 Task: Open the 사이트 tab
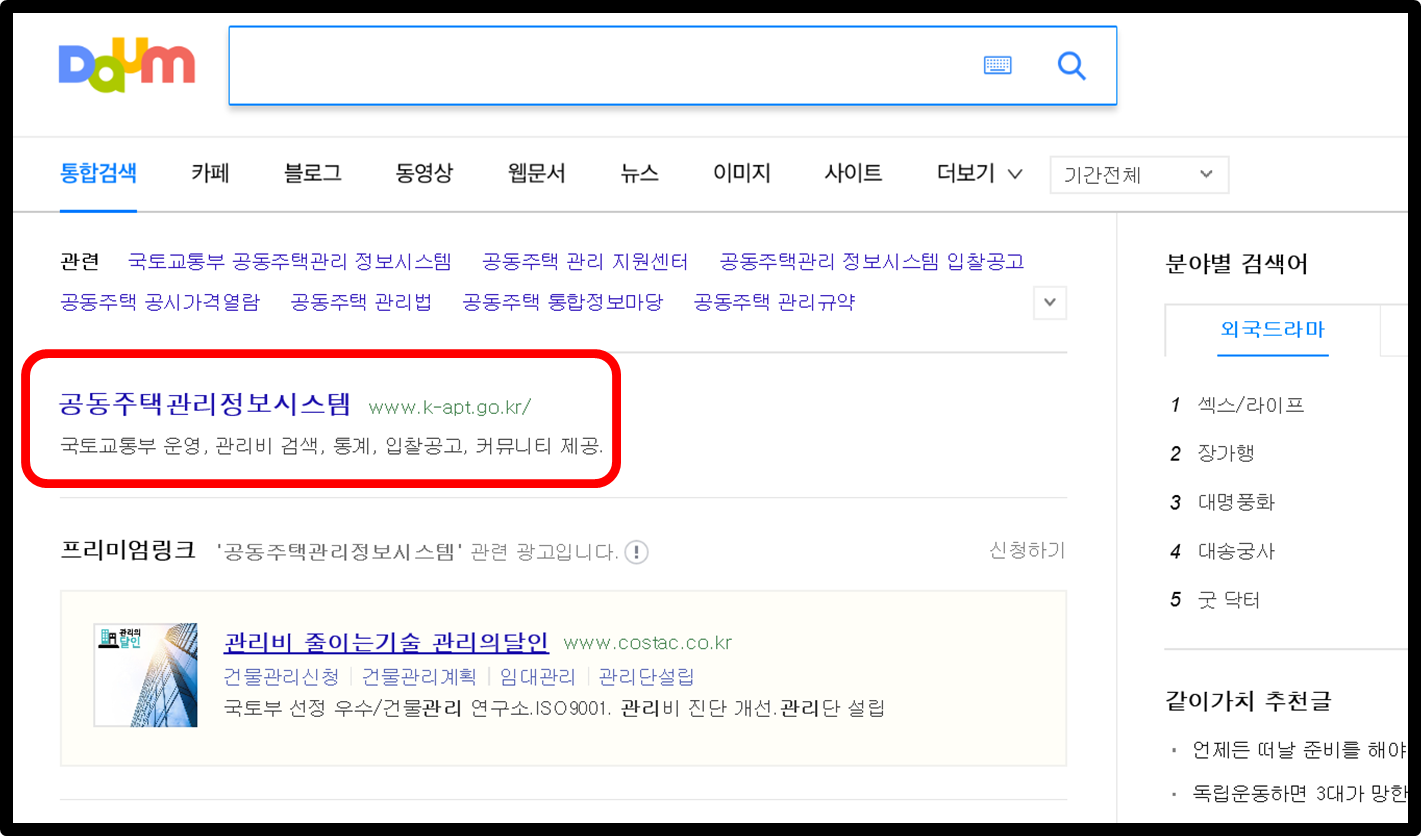(x=853, y=173)
